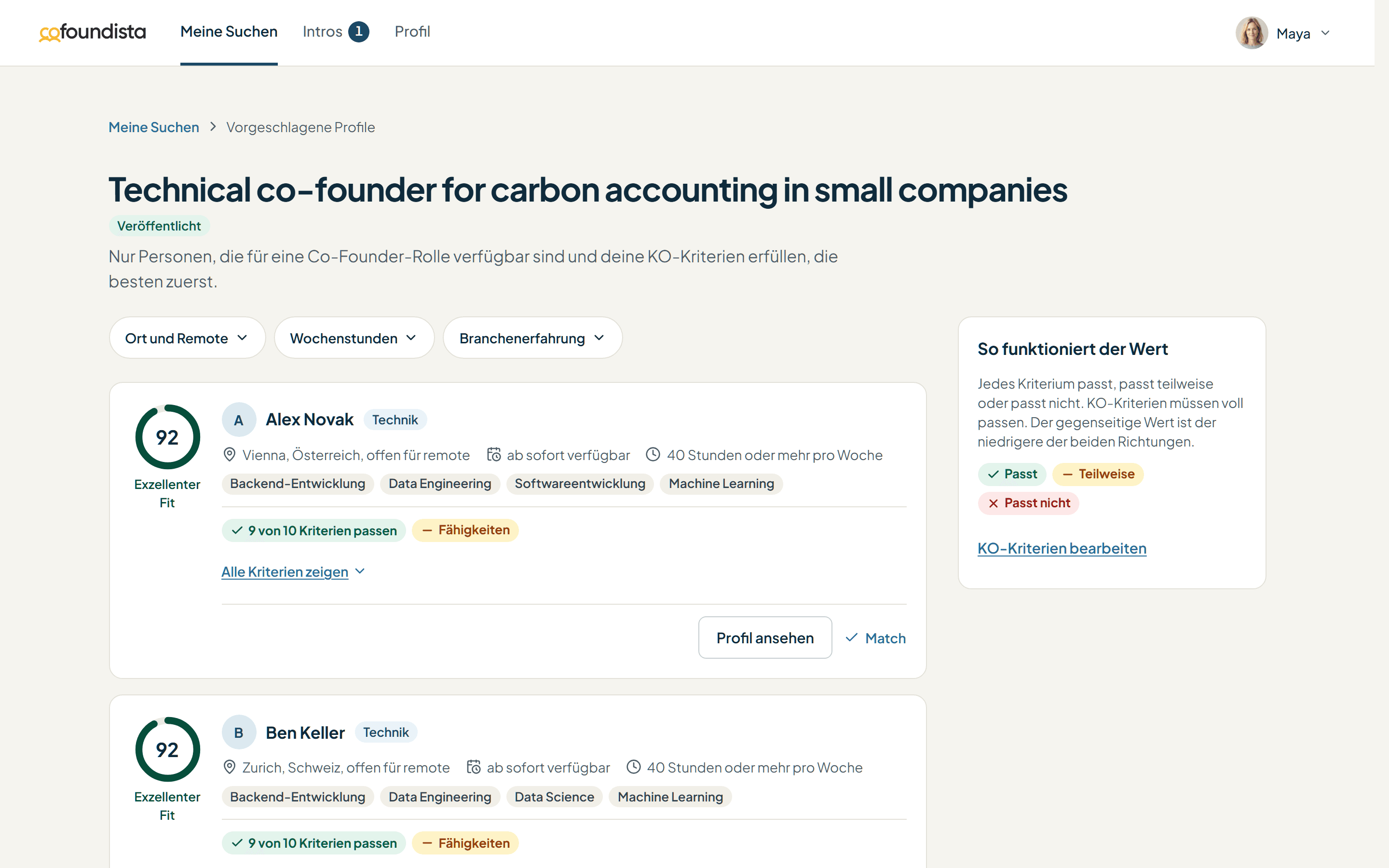
Task: Click the location pin icon by Zurich
Action: point(230,767)
